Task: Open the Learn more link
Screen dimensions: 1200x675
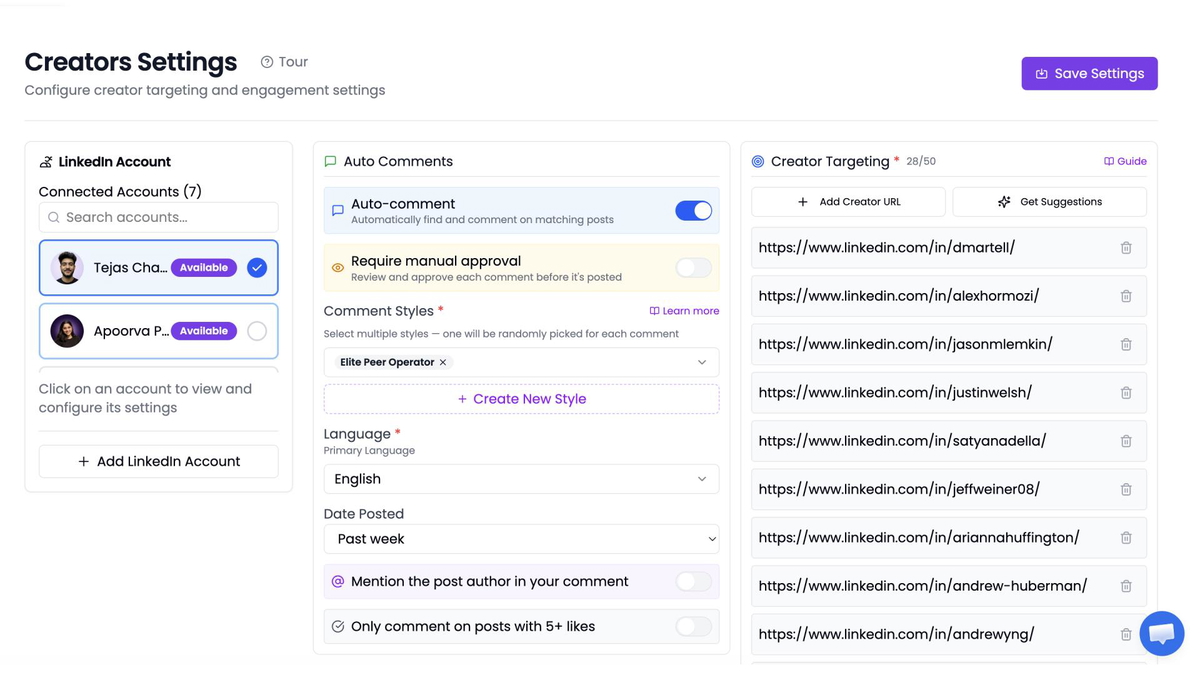Action: pyautogui.click(x=684, y=311)
